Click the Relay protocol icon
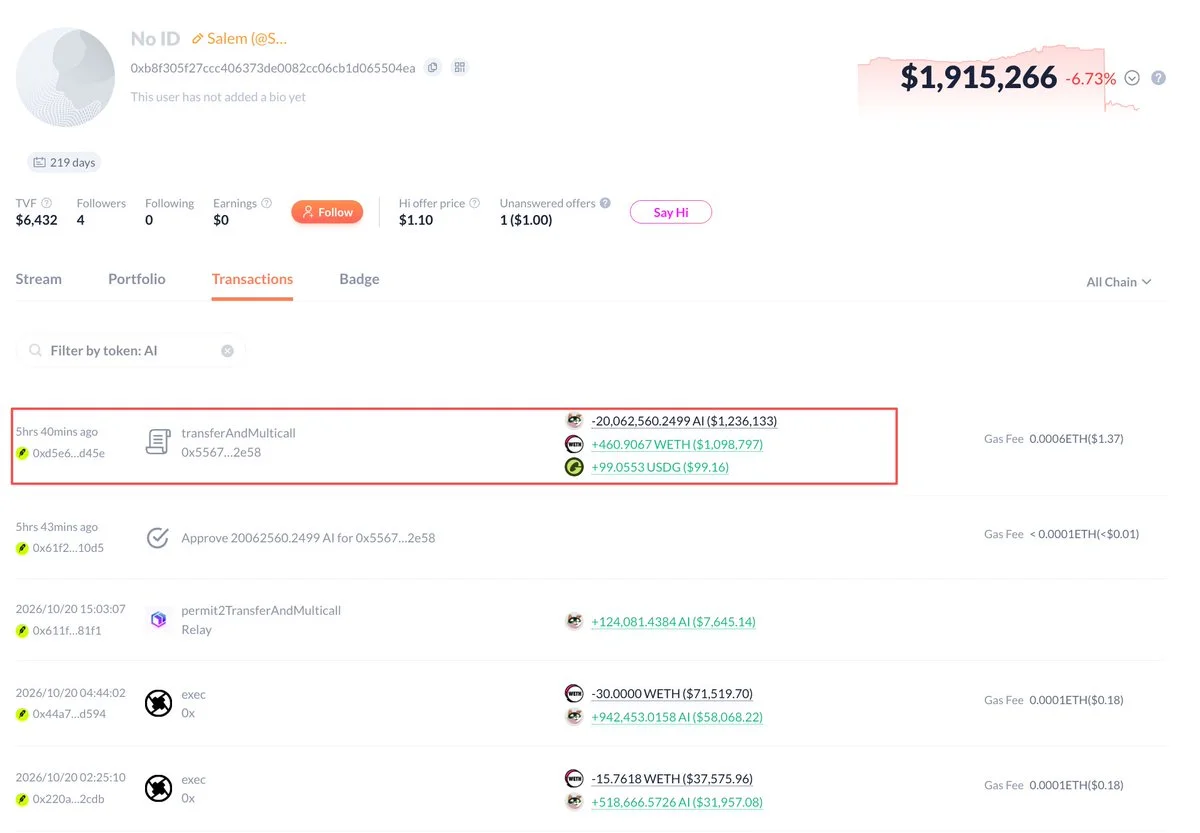The image size is (1200, 833). point(158,620)
